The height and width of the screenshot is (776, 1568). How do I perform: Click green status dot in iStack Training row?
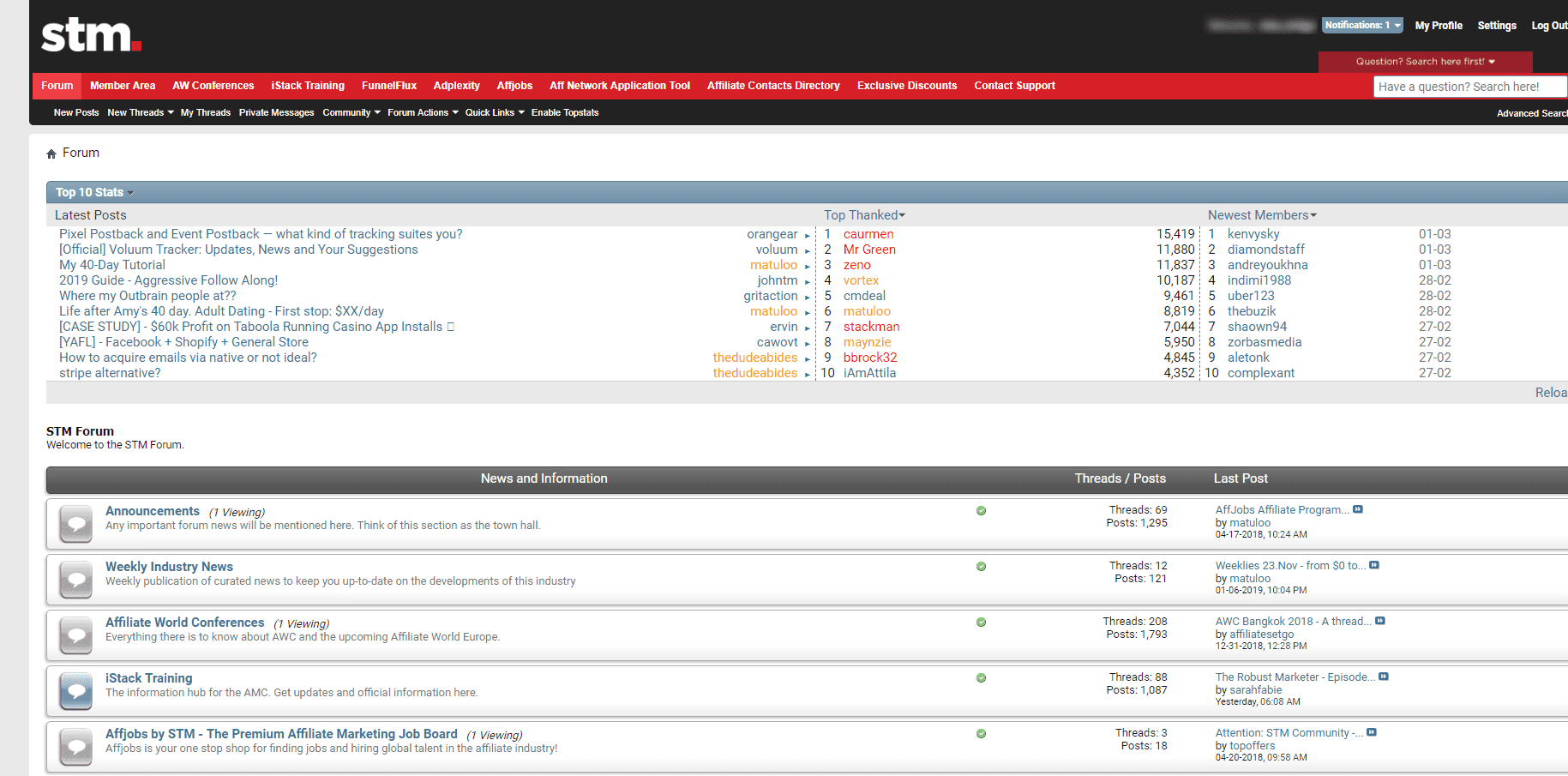coord(981,678)
